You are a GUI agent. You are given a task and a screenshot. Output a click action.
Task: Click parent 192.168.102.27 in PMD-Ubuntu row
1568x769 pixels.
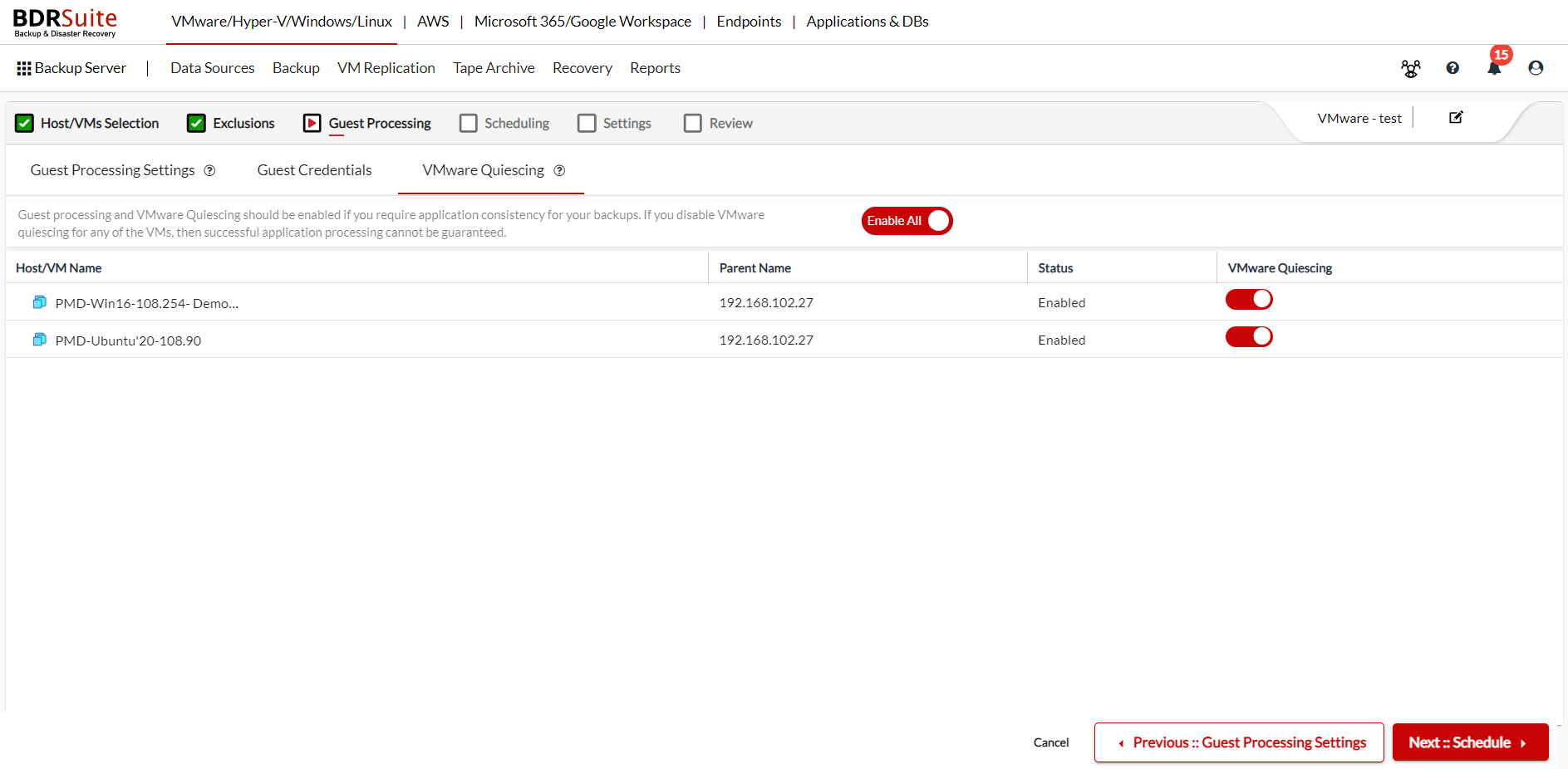pos(766,340)
